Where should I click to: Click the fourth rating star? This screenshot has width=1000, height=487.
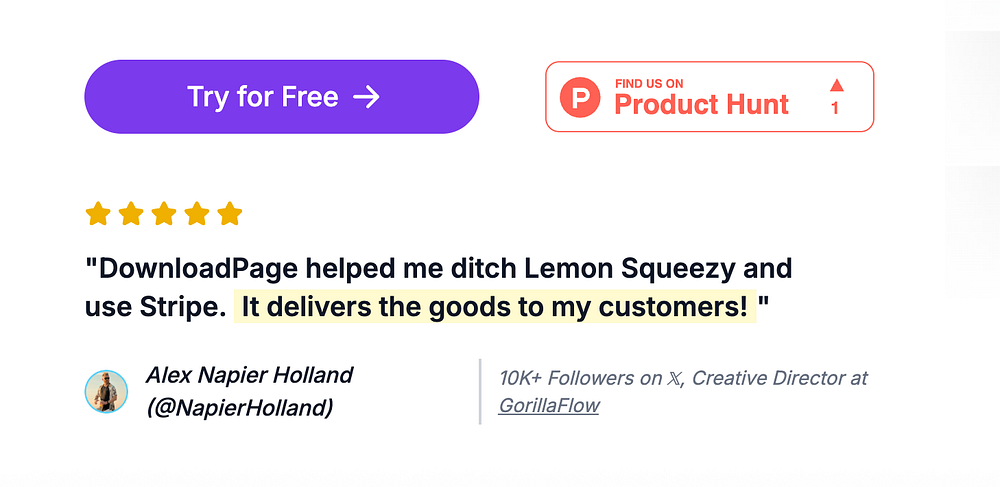click(x=196, y=214)
